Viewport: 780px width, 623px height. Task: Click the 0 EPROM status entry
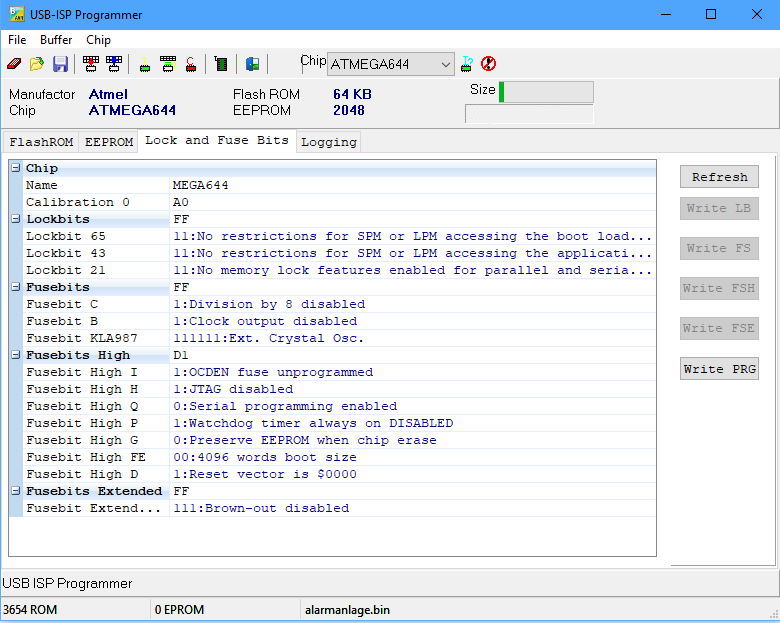tap(179, 610)
